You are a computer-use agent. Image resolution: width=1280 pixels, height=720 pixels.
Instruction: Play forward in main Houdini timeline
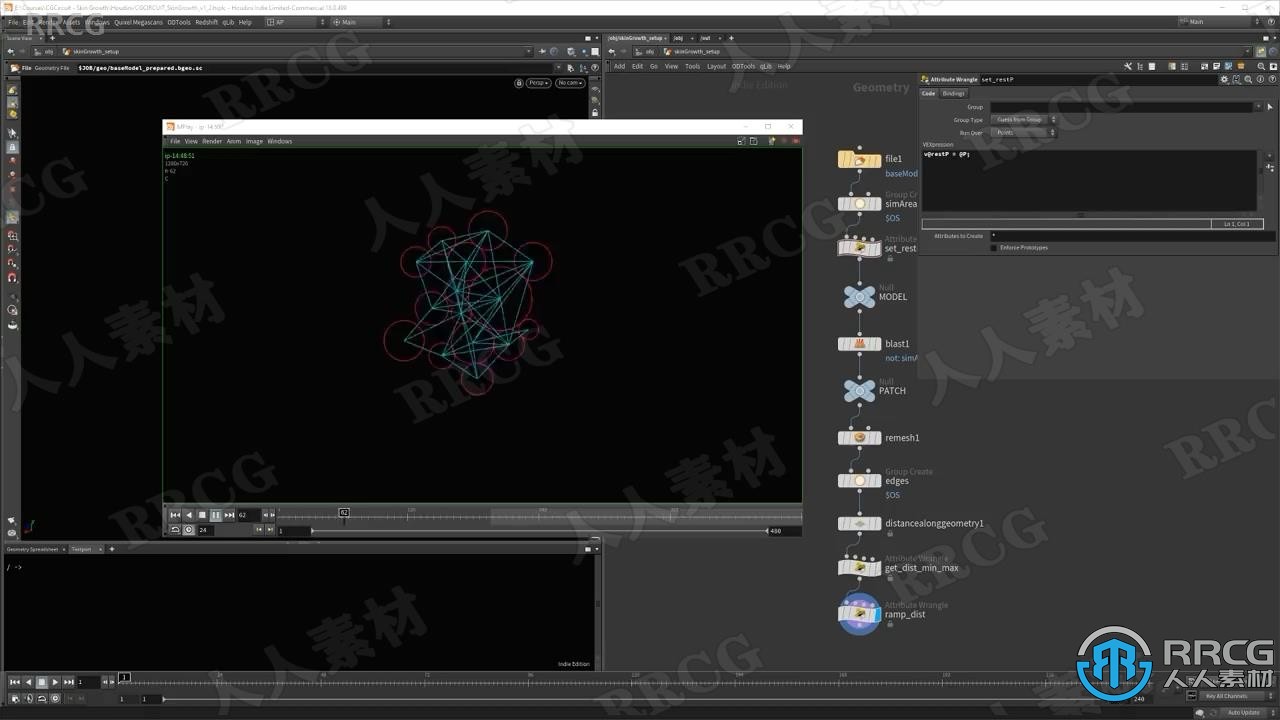click(55, 682)
